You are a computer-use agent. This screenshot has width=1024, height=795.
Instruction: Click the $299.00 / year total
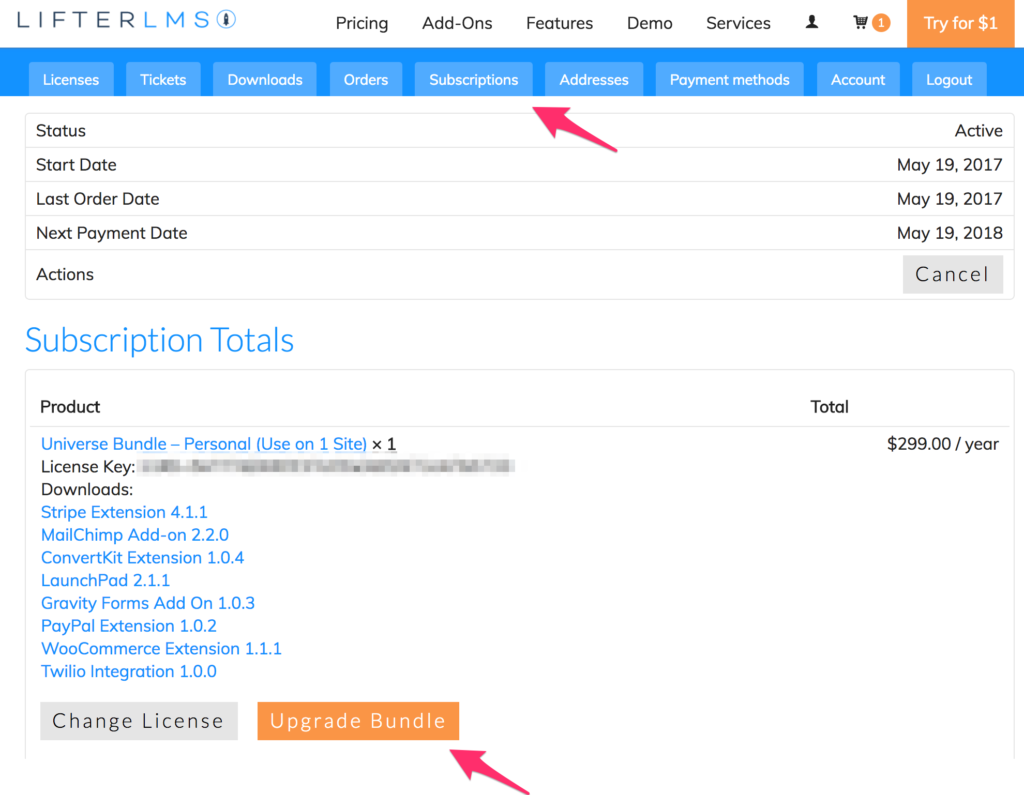[942, 444]
